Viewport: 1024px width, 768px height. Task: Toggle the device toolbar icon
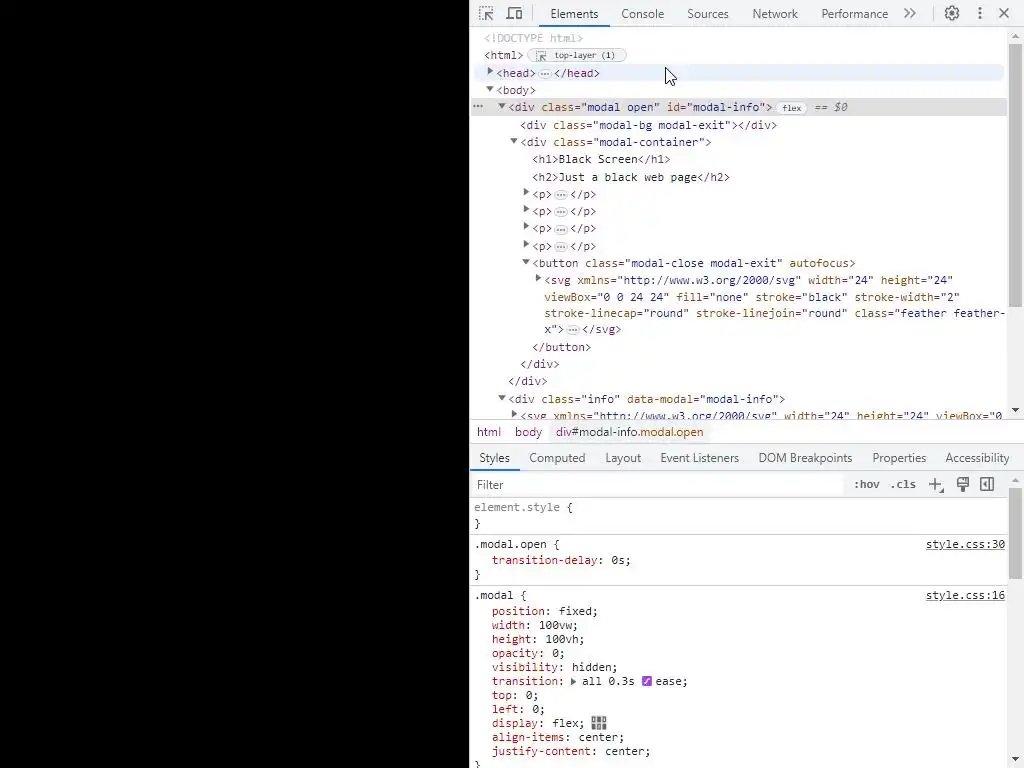pos(515,13)
